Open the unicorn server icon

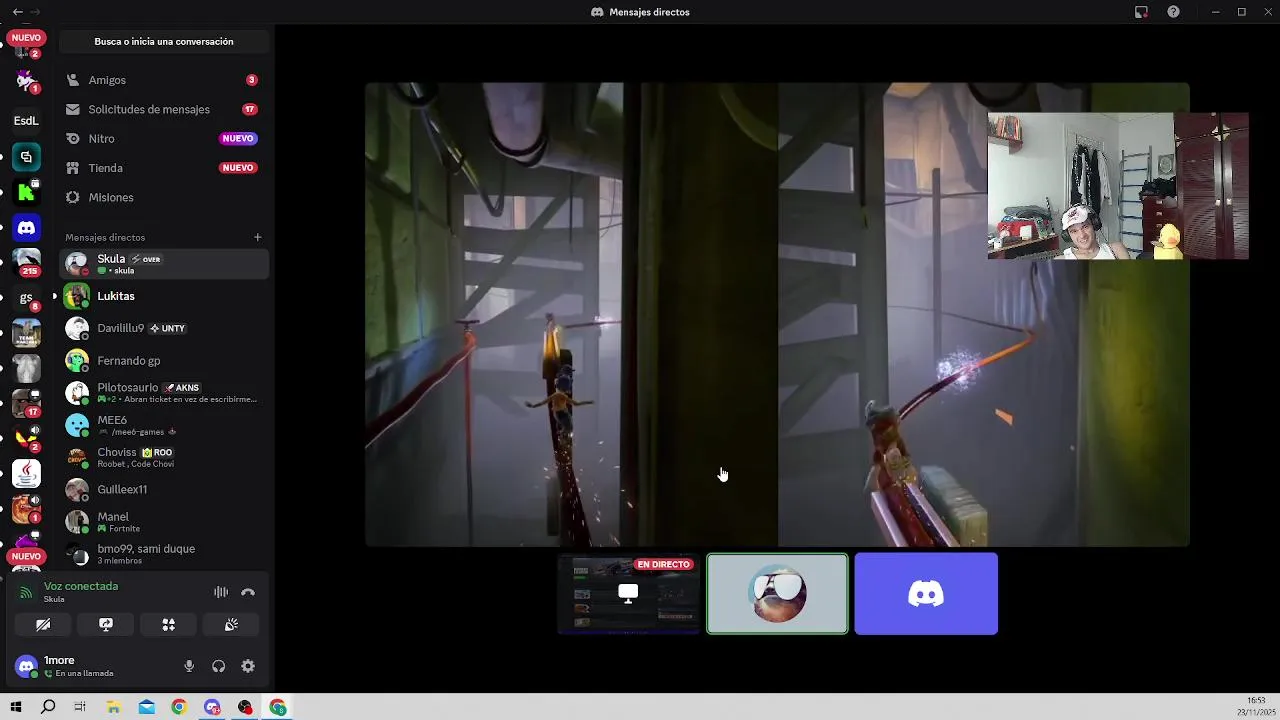[x=26, y=80]
